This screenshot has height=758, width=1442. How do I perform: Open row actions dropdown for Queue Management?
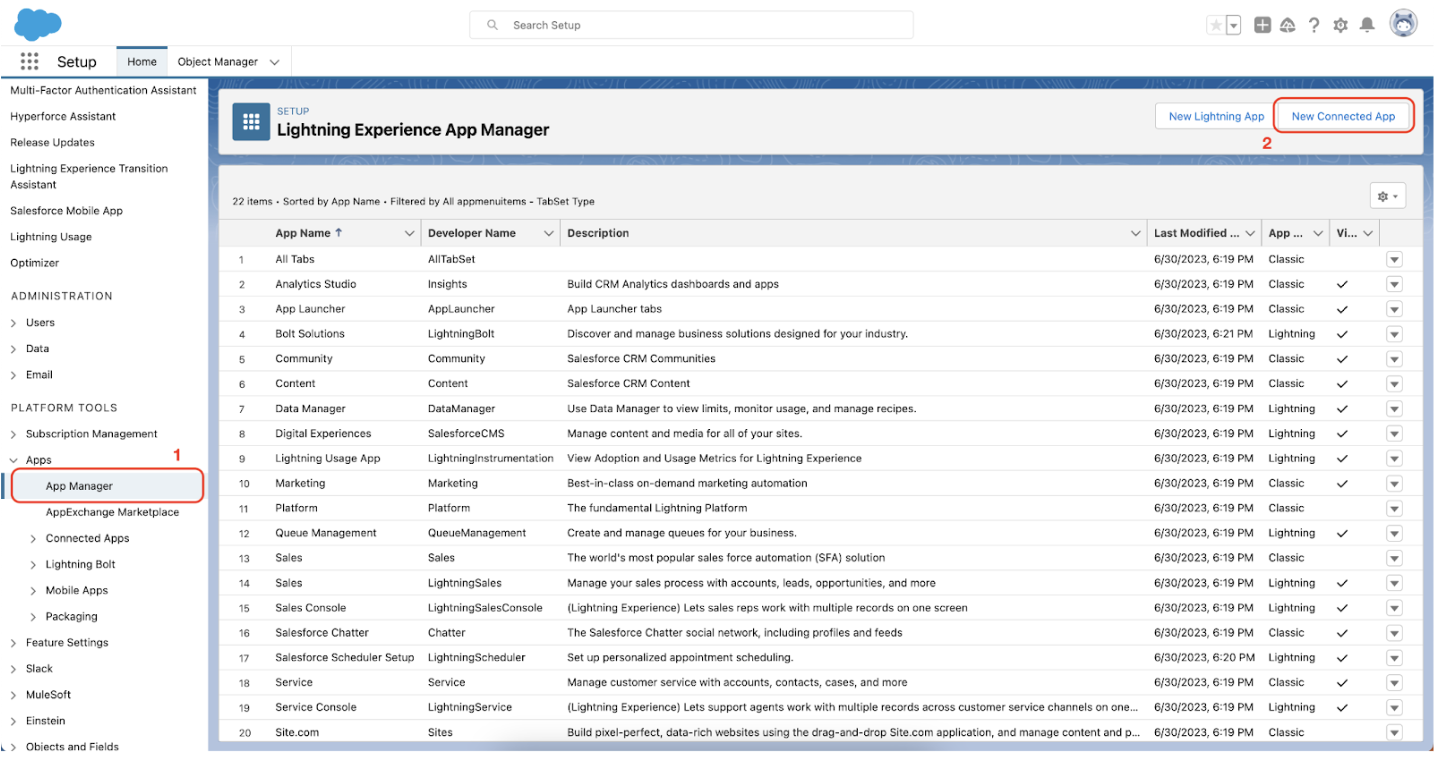(x=1394, y=533)
